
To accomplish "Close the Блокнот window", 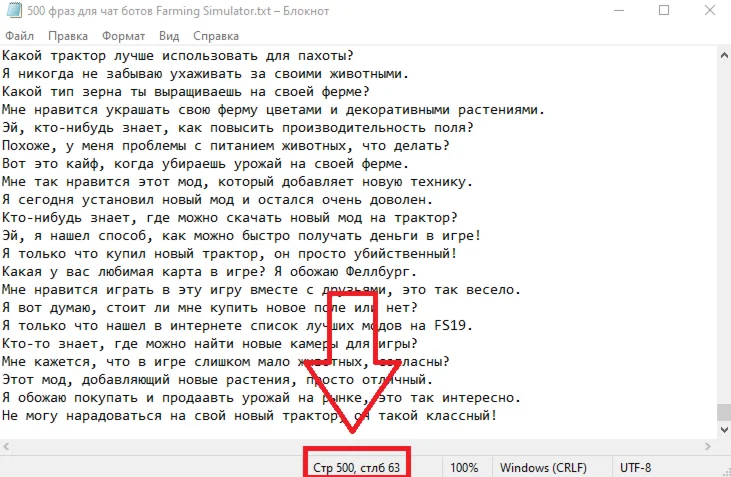I will 710,10.
